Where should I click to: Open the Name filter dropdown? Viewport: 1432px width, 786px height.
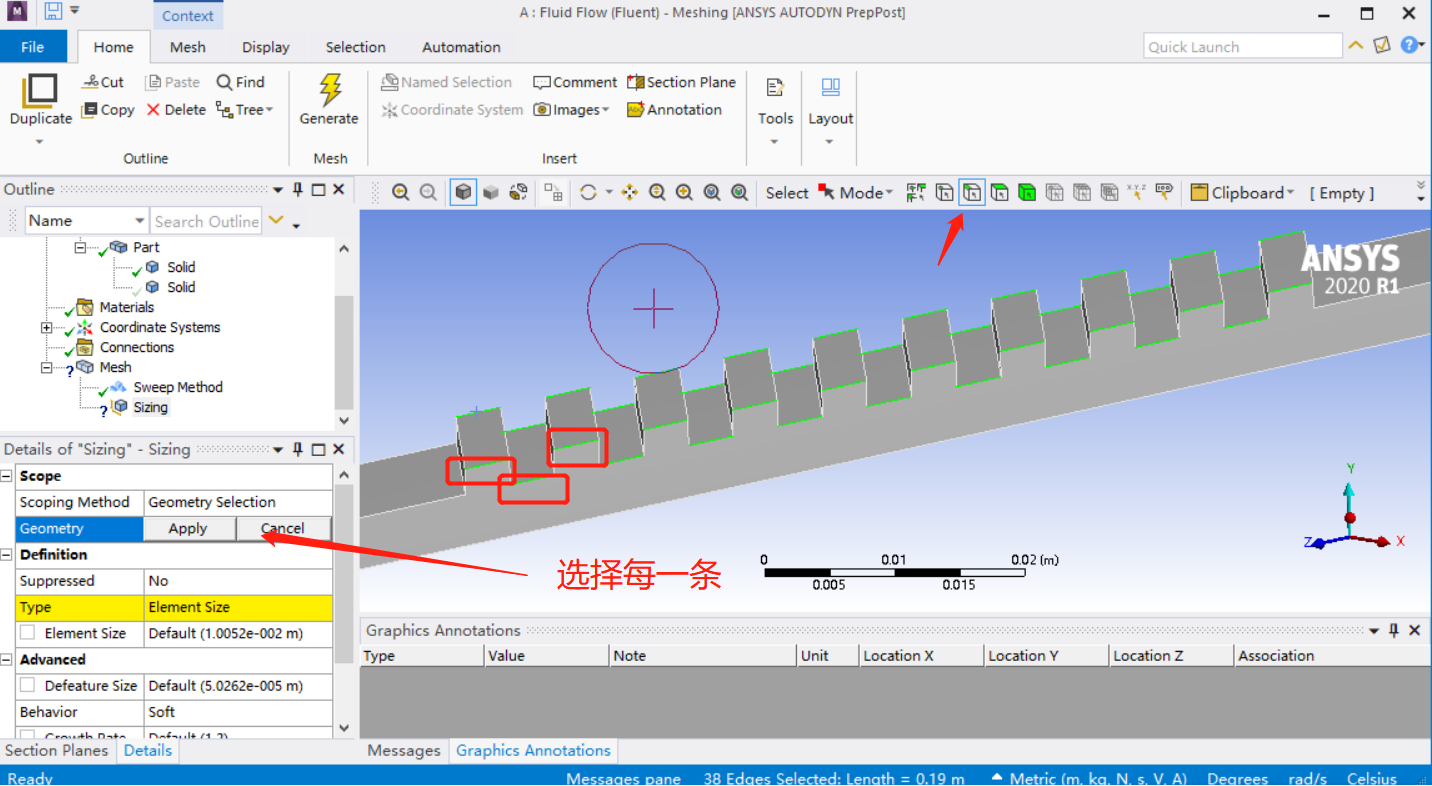[139, 221]
